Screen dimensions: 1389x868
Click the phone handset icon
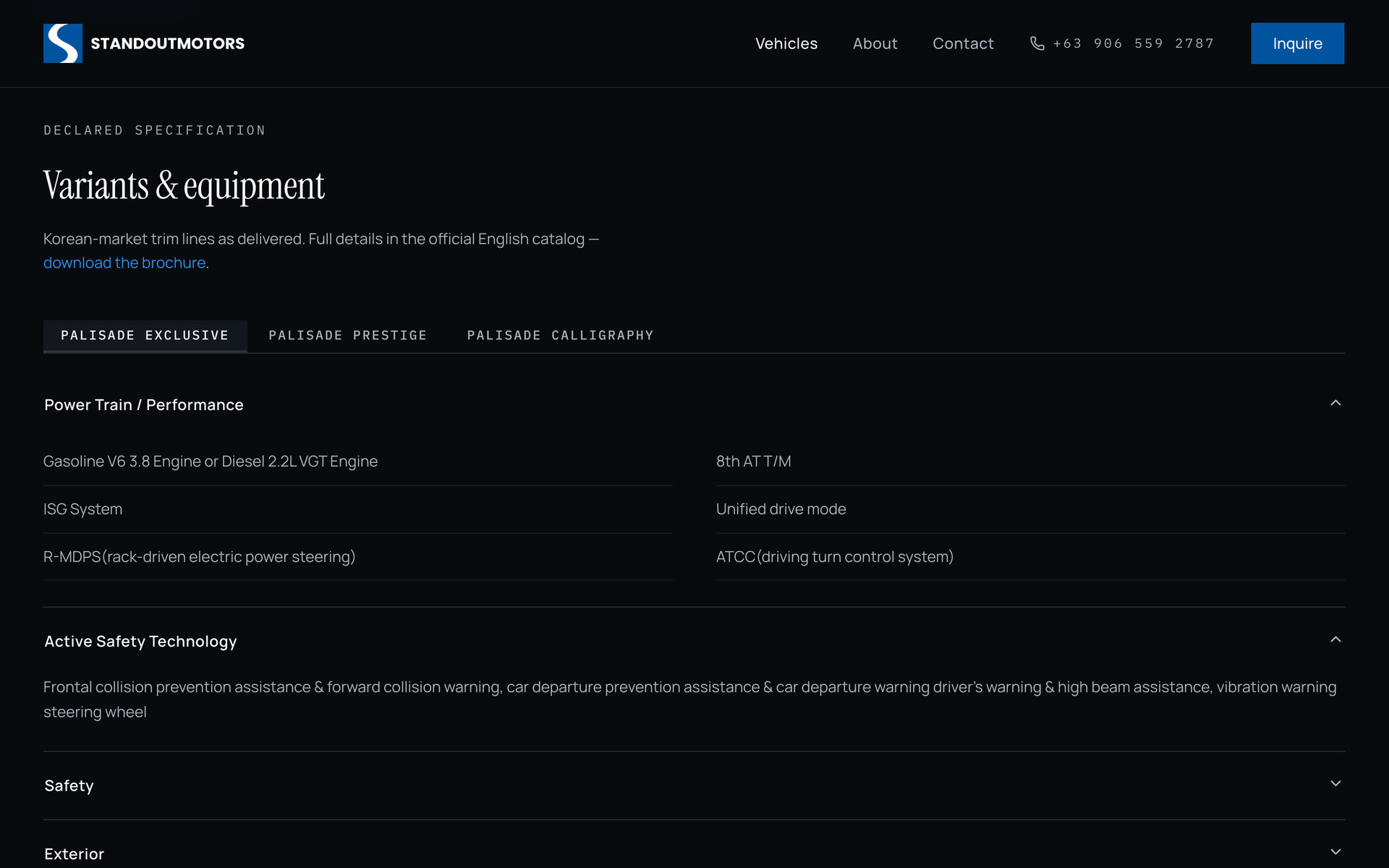coord(1037,43)
